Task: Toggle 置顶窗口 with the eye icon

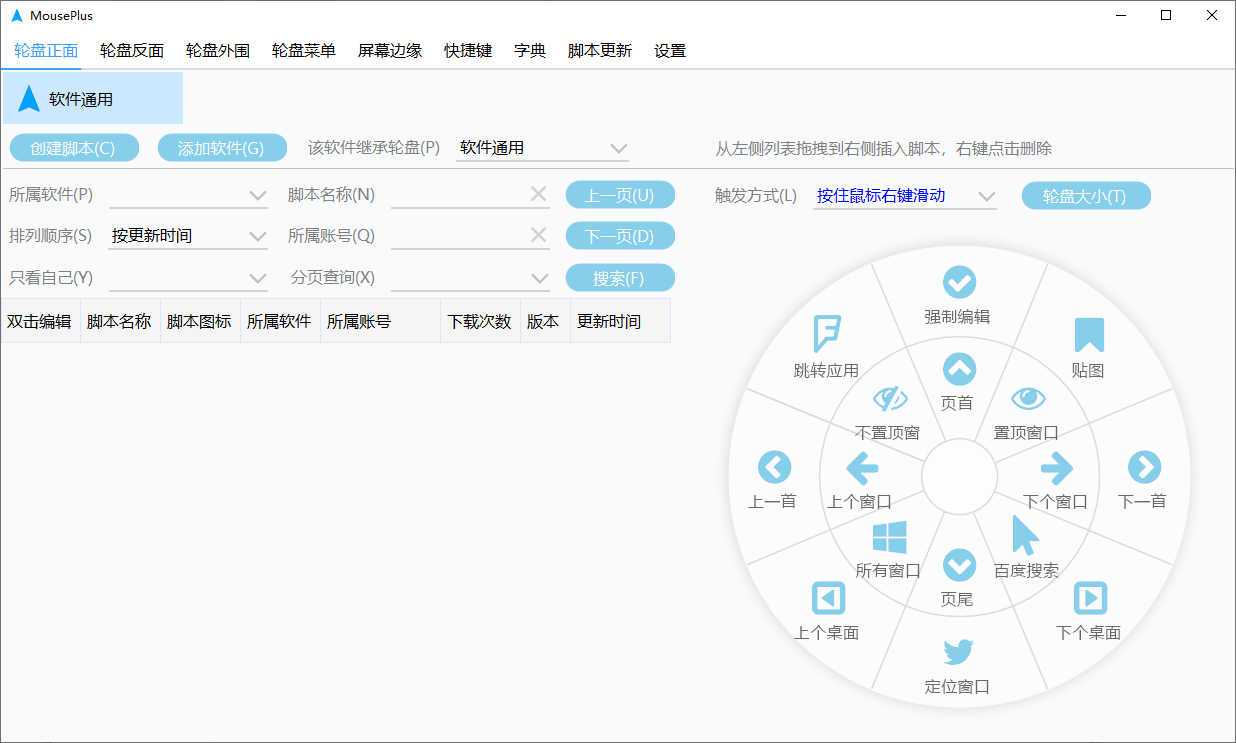Action: tap(1029, 398)
